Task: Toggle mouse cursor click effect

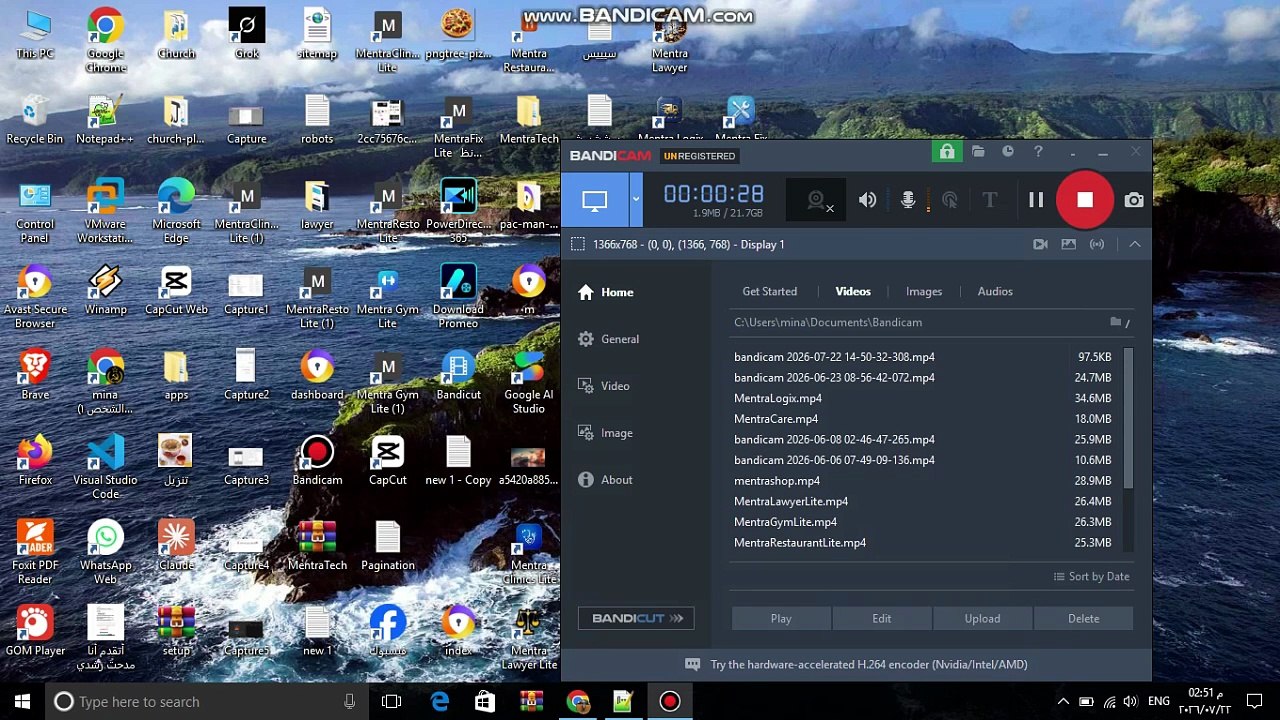Action: 949,200
